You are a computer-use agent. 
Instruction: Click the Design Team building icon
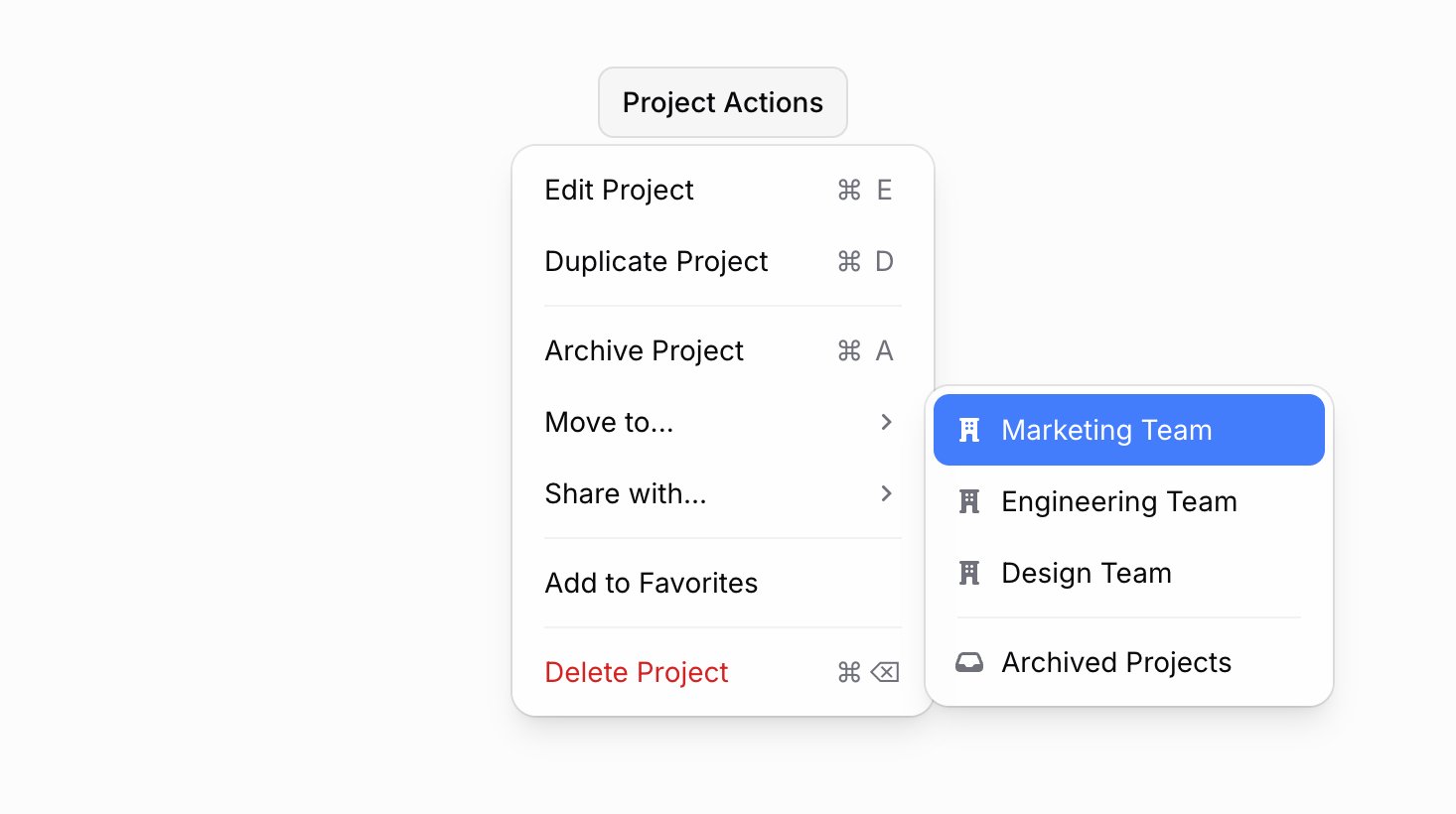(x=969, y=573)
